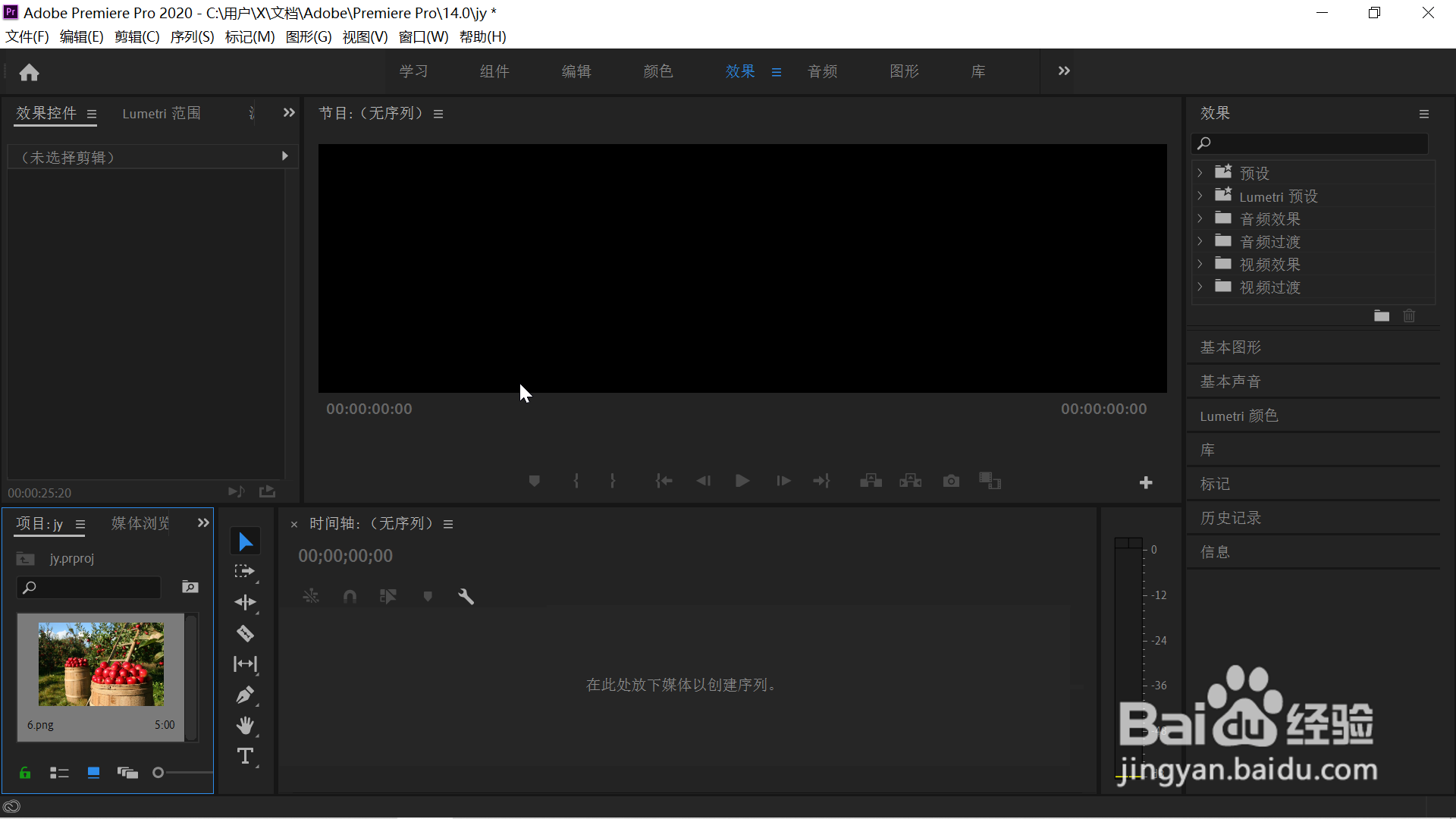This screenshot has height=819, width=1456.
Task: Click the Home icon
Action: pyautogui.click(x=29, y=72)
